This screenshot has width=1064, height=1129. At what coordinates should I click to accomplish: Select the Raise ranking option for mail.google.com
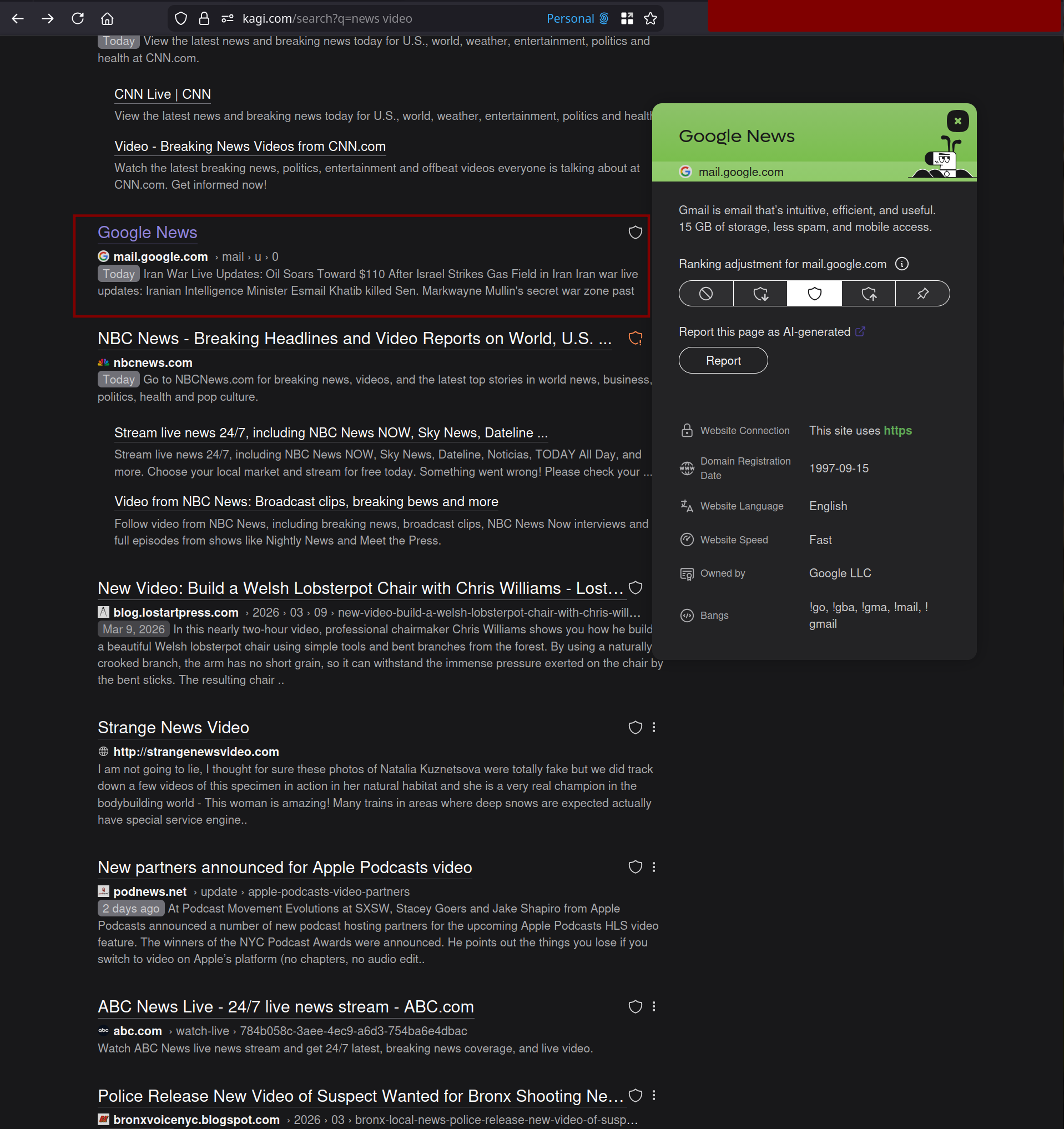point(869,294)
